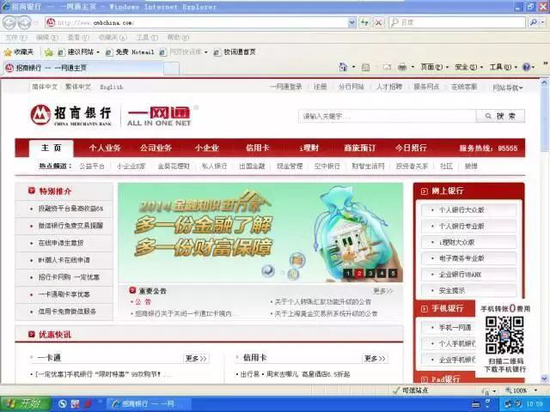The height and width of the screenshot is (412, 550).
Task: Click the red quick launch icon in taskbar
Action: pos(88,404)
